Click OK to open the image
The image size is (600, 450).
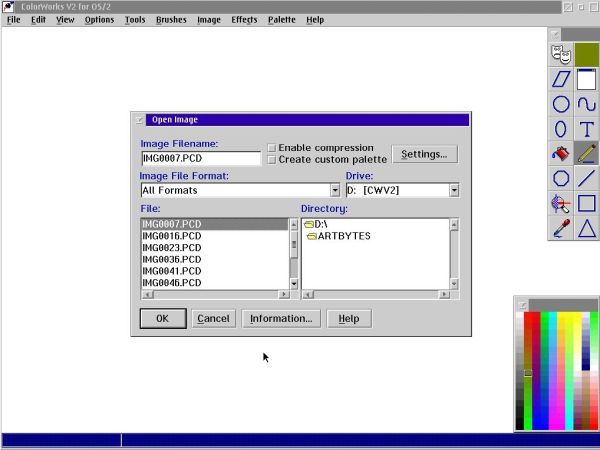163,318
